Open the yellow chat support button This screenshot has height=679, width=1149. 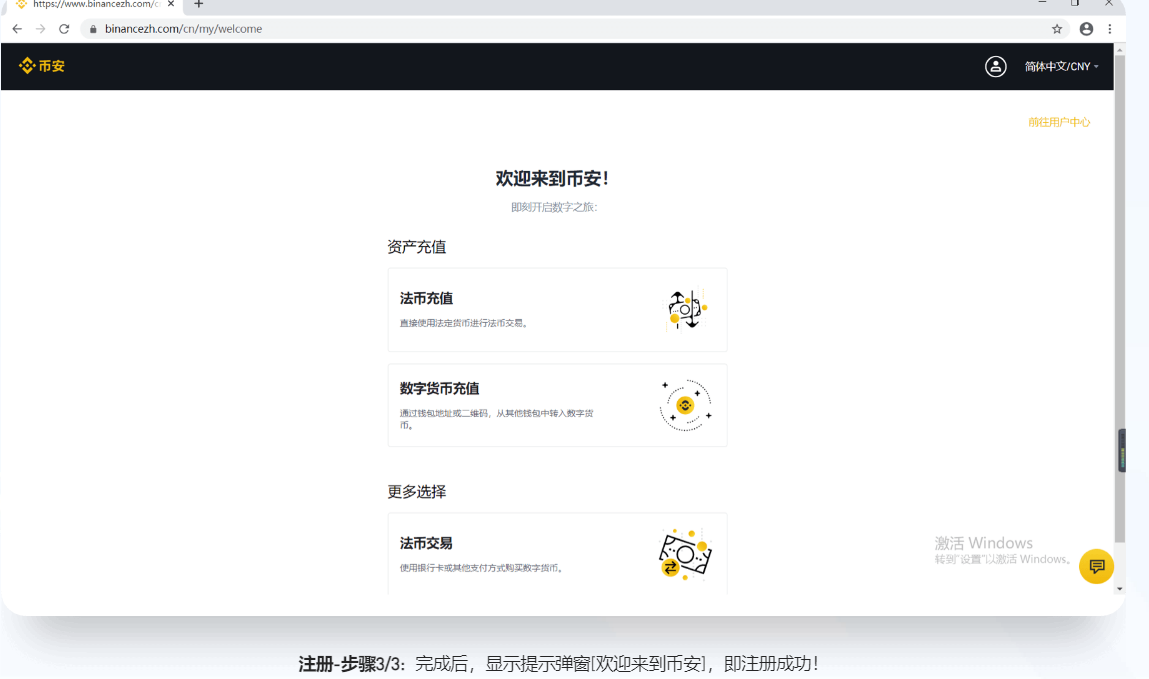[1096, 566]
